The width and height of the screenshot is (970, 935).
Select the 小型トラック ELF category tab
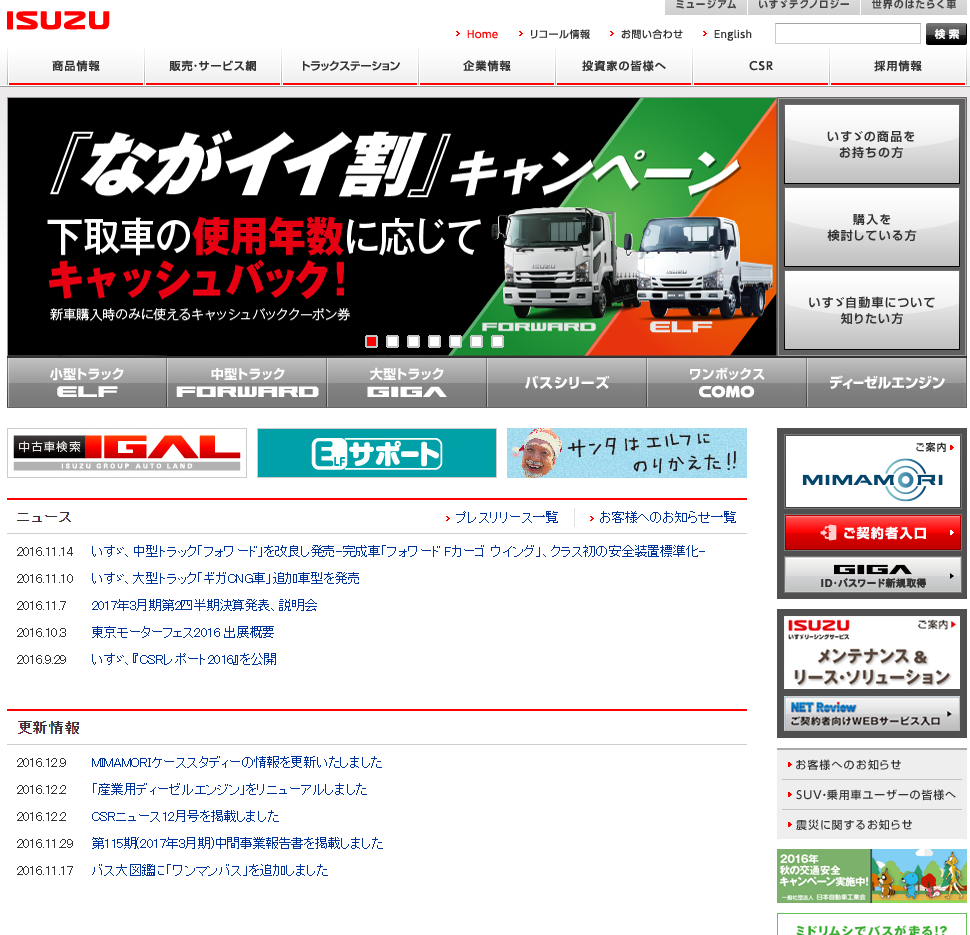(x=87, y=382)
